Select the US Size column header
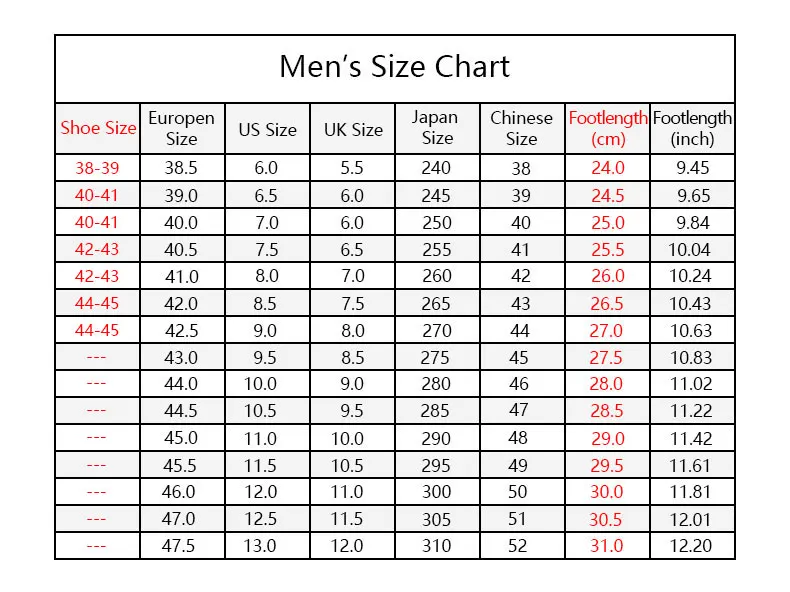Image resolution: width=790 pixels, height=592 pixels. pyautogui.click(x=268, y=129)
